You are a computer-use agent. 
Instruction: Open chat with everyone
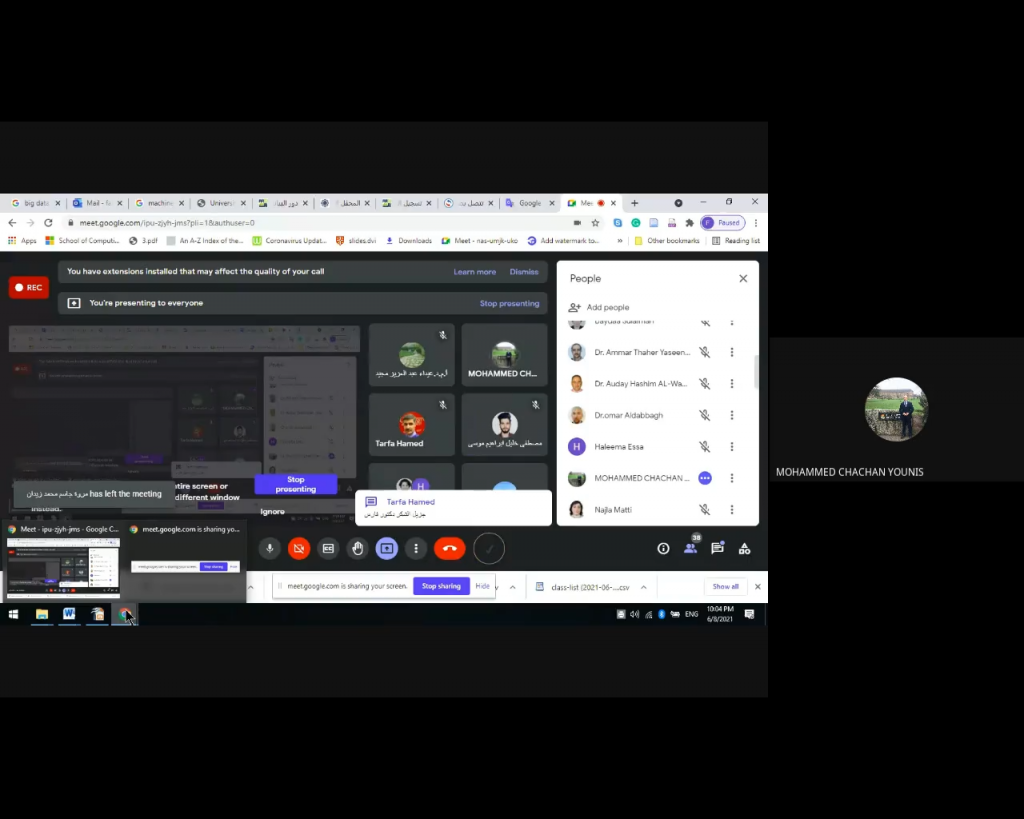coord(717,548)
